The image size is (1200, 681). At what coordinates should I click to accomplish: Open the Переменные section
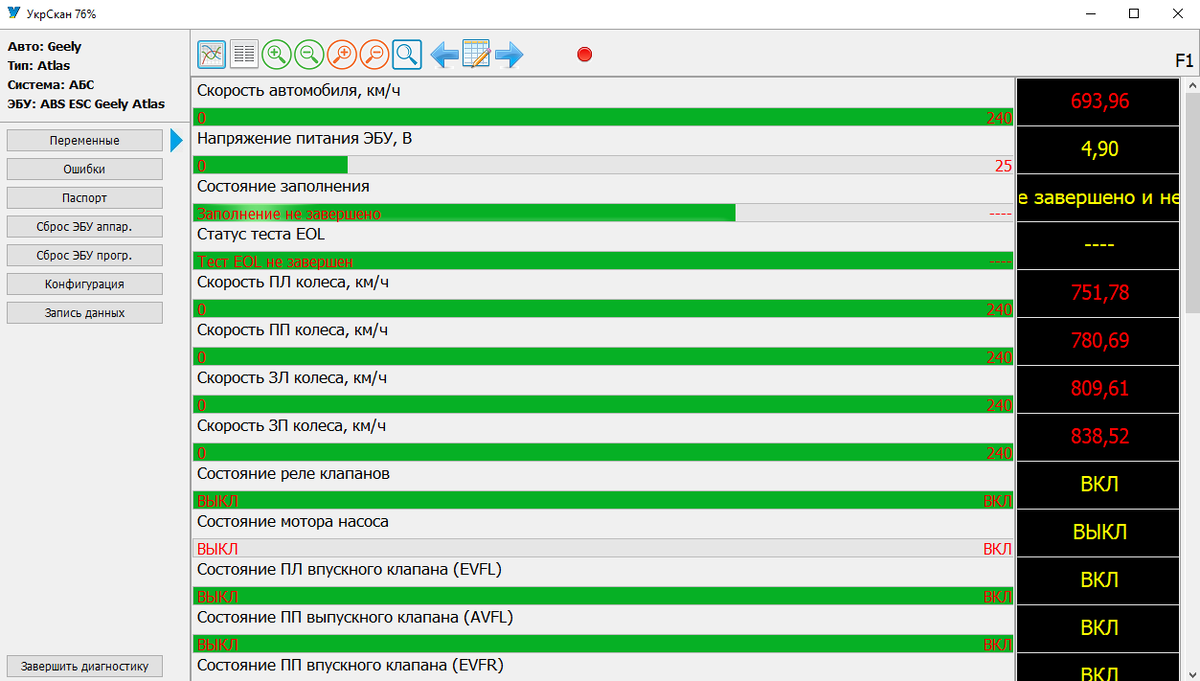[85, 141]
